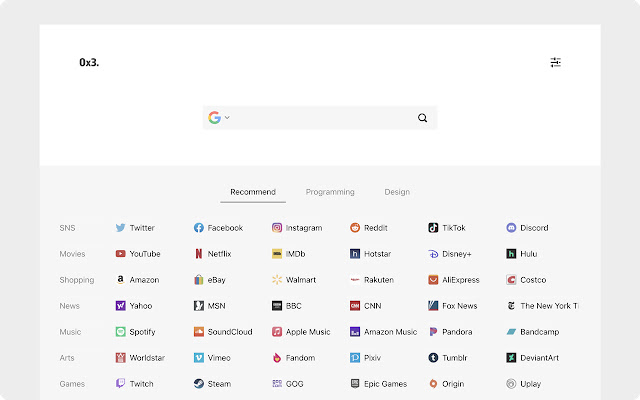Click the Arts category label

pyautogui.click(x=67, y=358)
